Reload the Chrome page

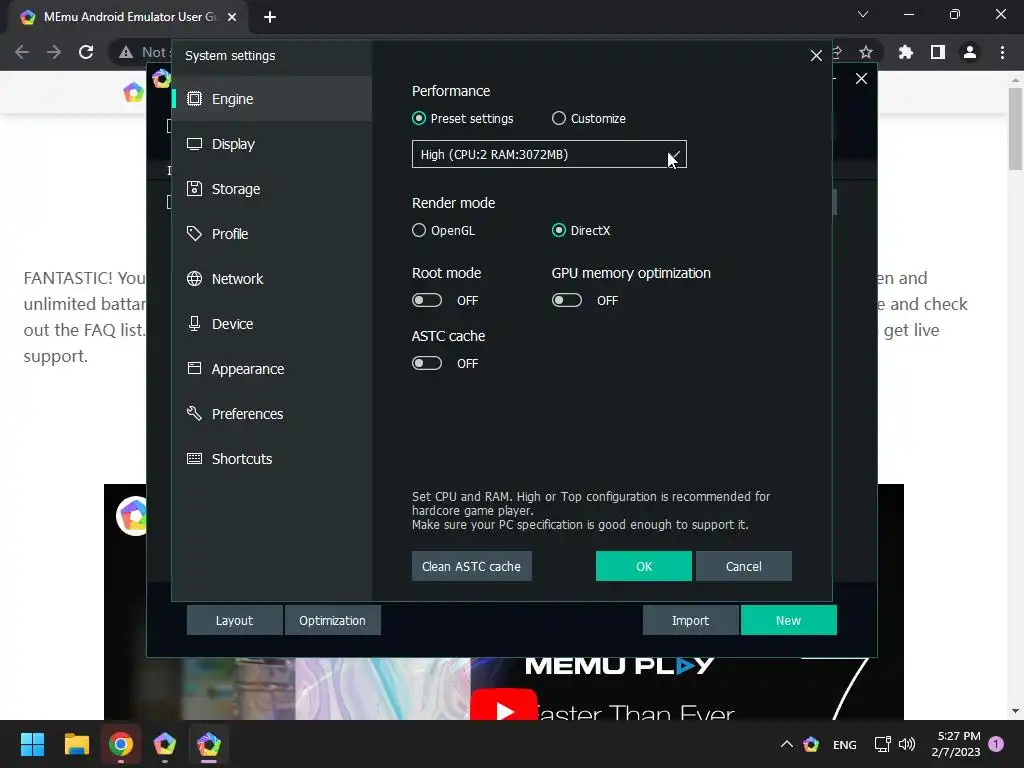pyautogui.click(x=86, y=52)
